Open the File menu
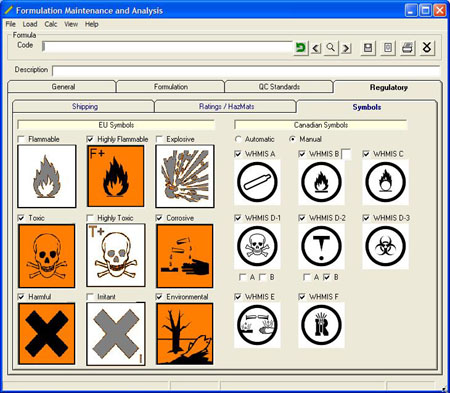450x393 pixels. pyautogui.click(x=11, y=24)
